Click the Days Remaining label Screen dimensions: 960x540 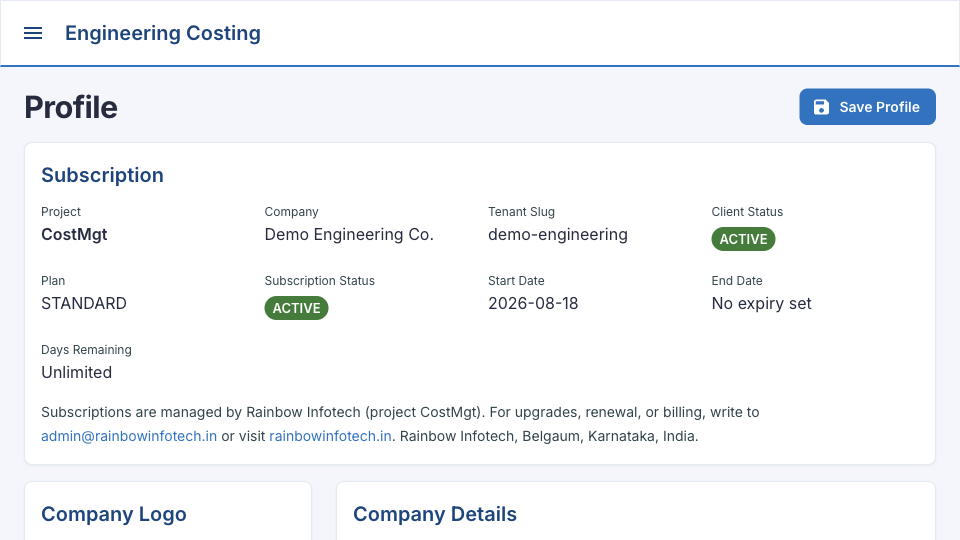86,350
